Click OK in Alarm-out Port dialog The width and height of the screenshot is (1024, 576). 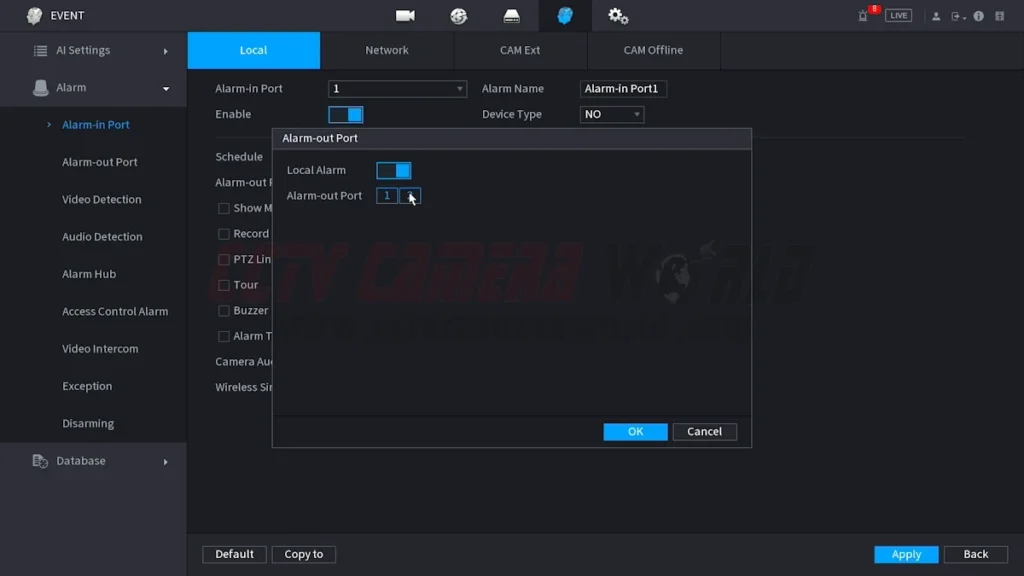pos(635,432)
